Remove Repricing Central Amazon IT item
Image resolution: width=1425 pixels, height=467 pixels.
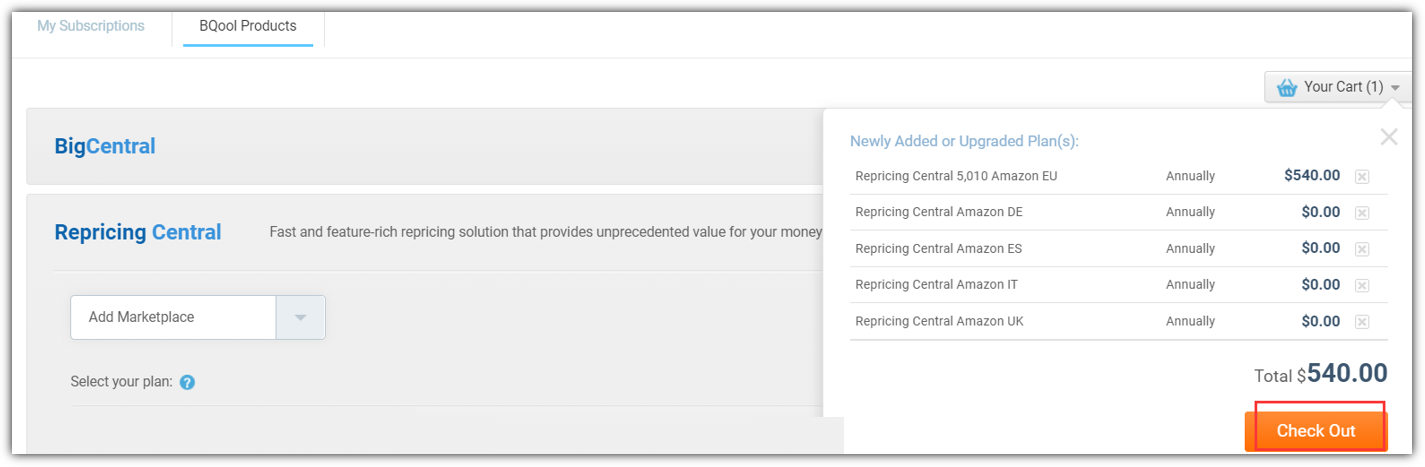tap(1362, 286)
